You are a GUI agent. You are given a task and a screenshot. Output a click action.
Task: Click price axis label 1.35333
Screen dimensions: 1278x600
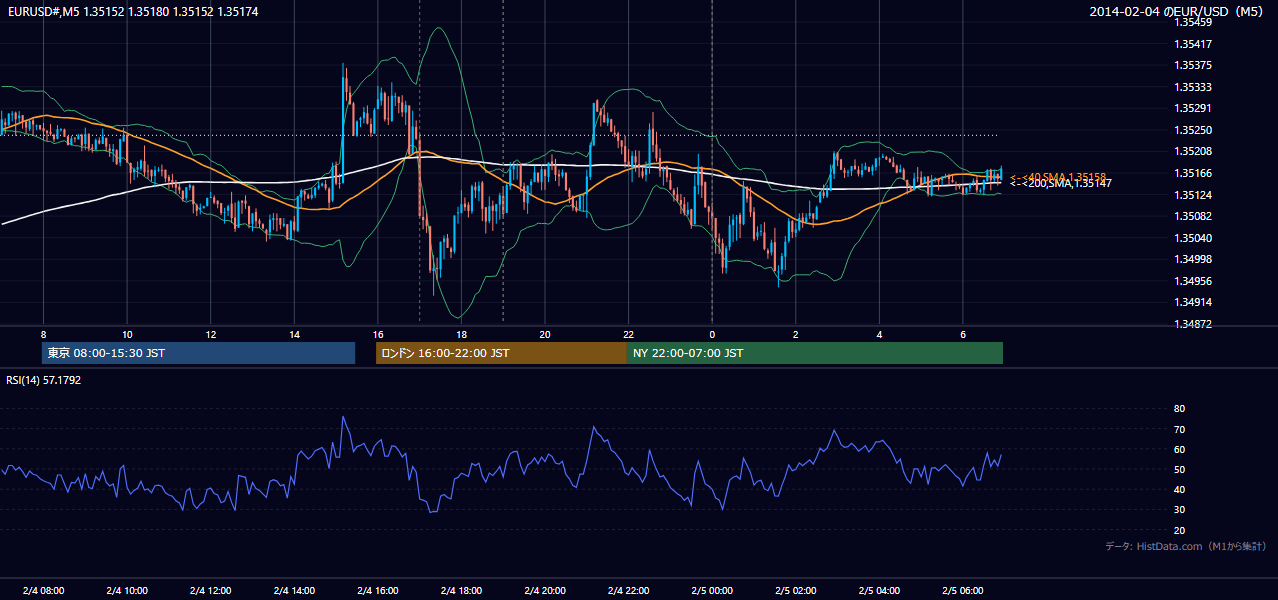1194,87
